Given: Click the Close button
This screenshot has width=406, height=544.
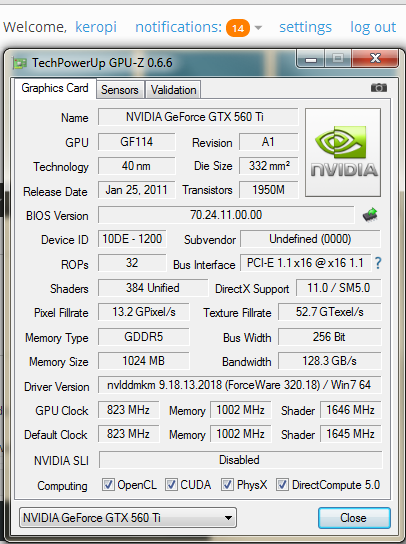Looking at the screenshot, I should [354, 518].
